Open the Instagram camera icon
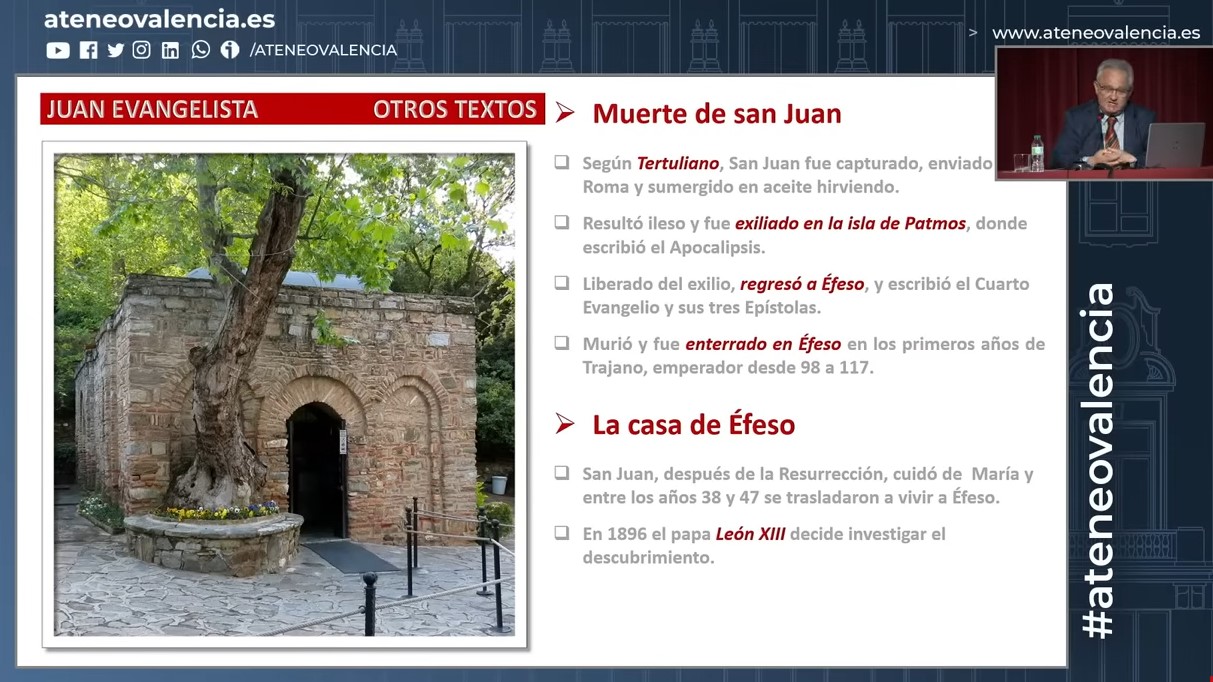Screen dimensions: 1213x682 [x=142, y=50]
